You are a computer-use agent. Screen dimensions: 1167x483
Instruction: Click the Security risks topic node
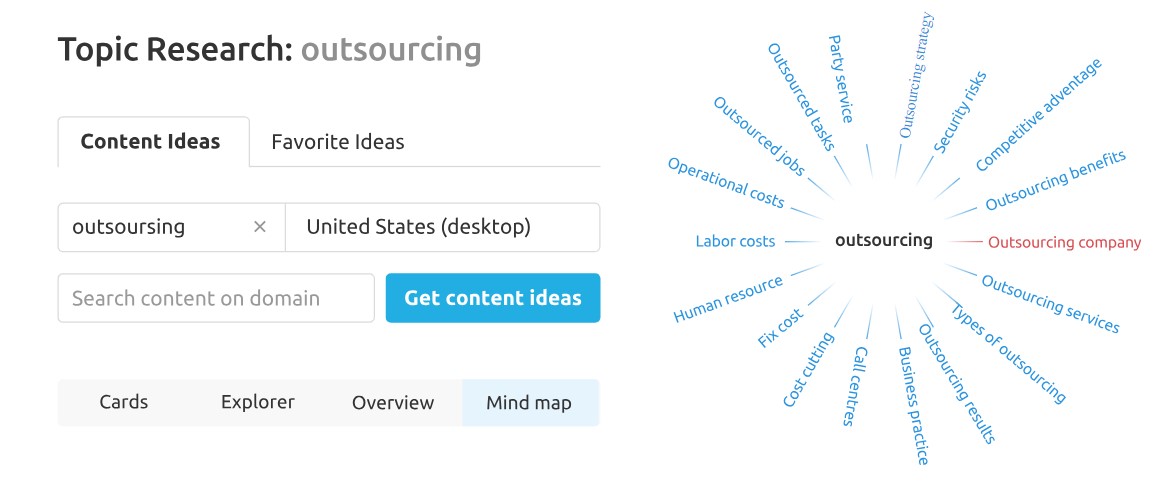(960, 113)
